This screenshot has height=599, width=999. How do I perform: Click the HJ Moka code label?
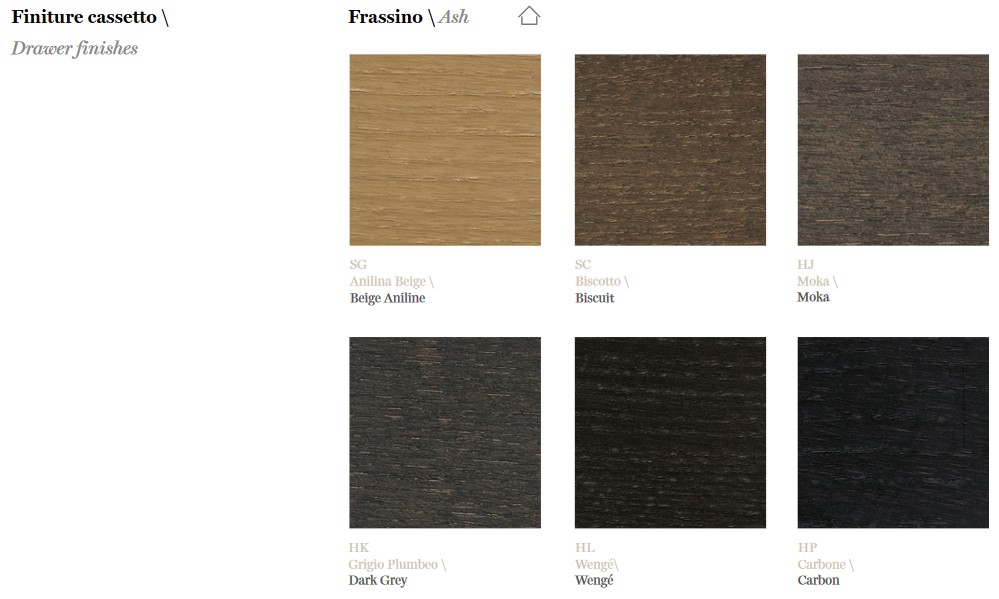click(x=806, y=264)
